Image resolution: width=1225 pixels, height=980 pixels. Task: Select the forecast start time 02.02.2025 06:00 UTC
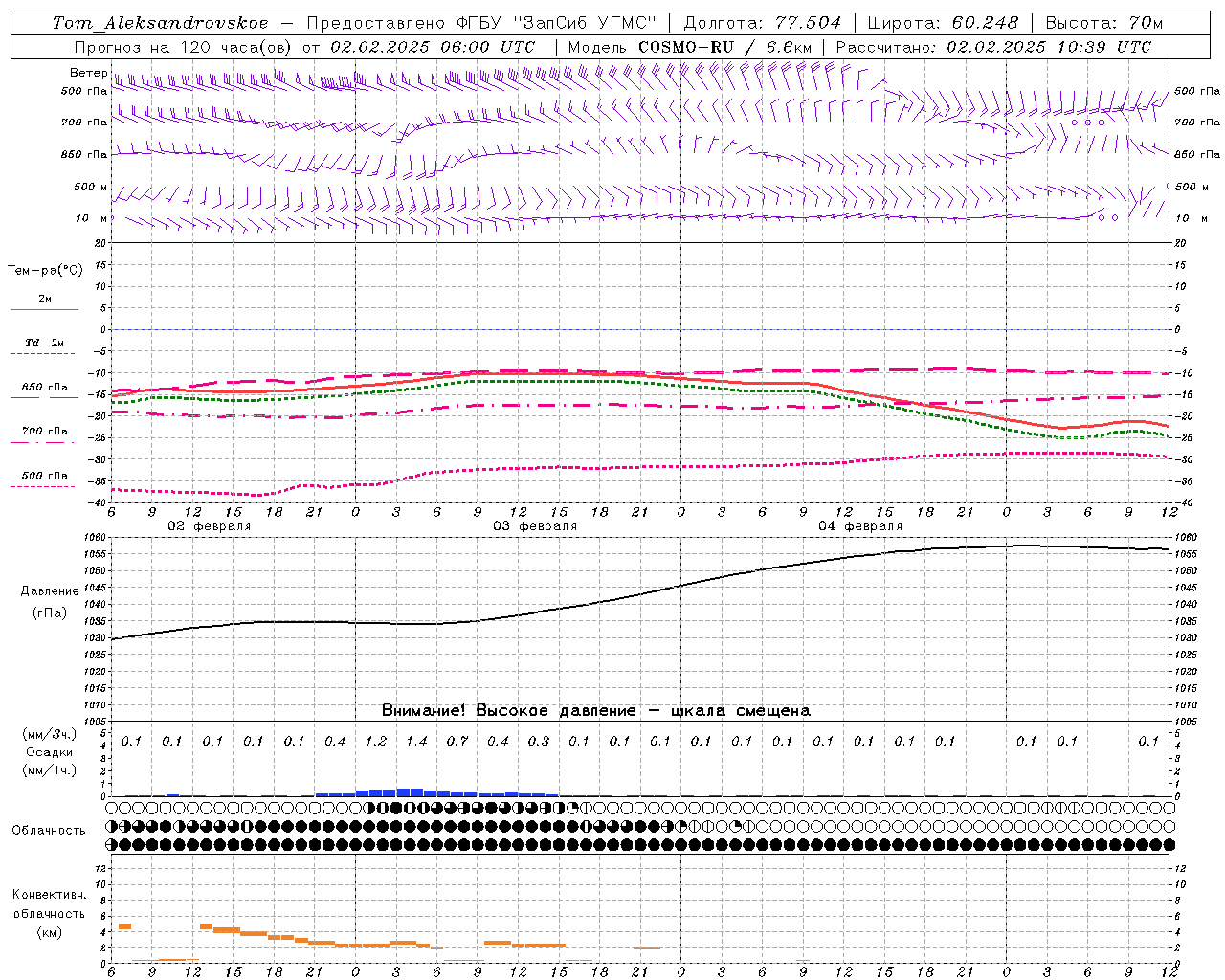(433, 47)
